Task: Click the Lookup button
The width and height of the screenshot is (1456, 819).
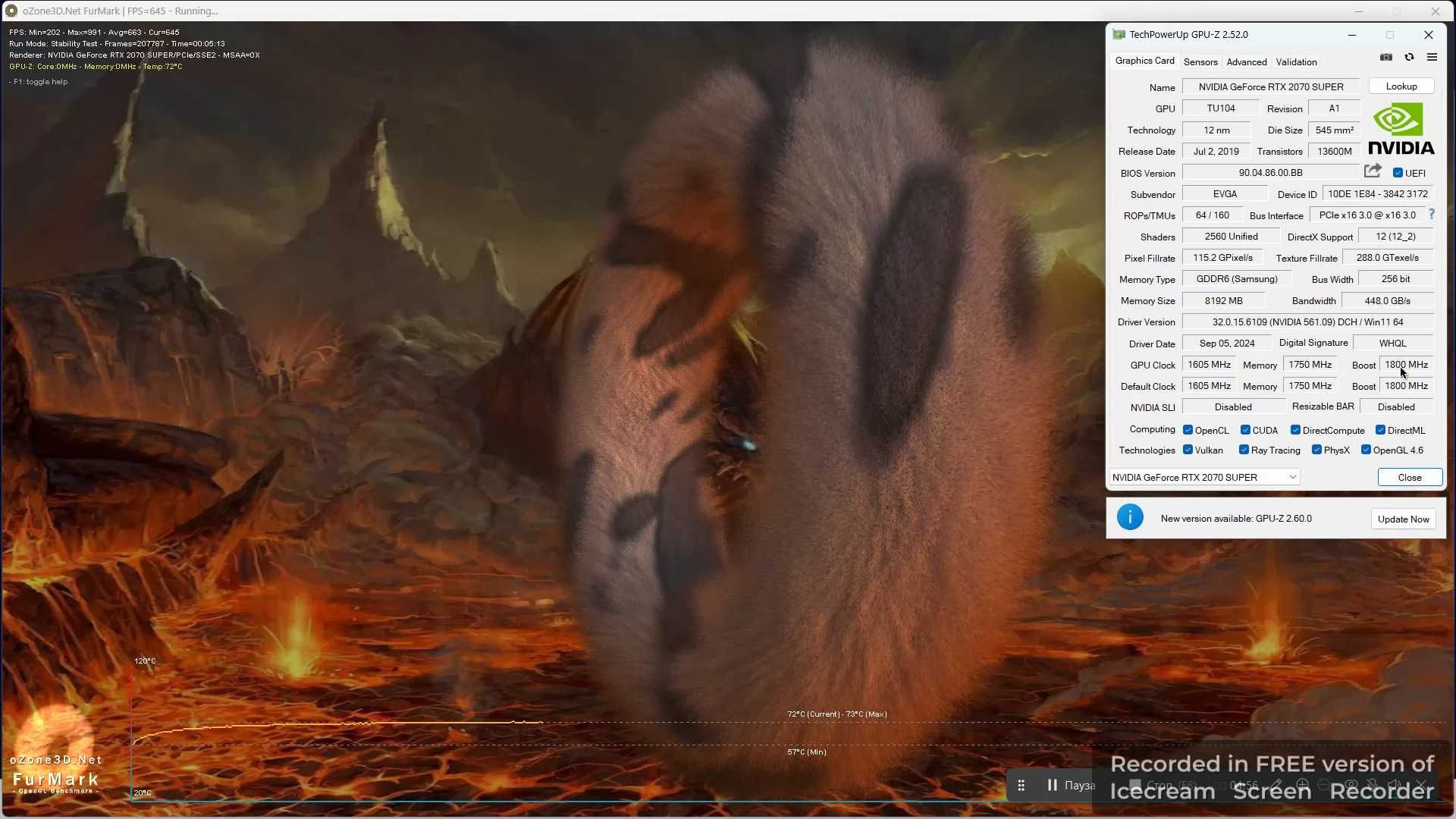Action: point(1401,86)
